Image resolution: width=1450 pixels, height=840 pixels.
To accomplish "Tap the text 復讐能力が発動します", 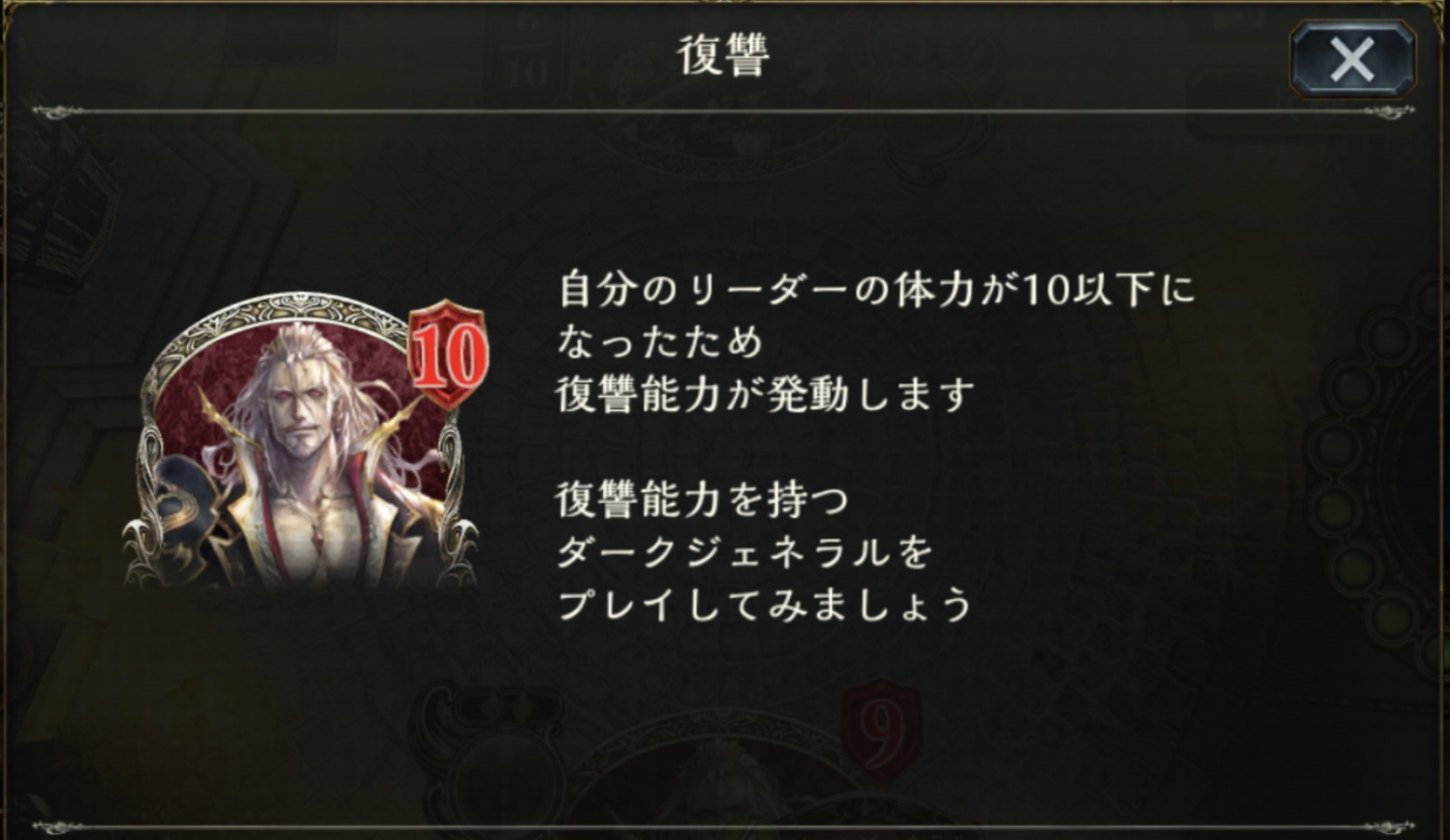I will 766,395.
